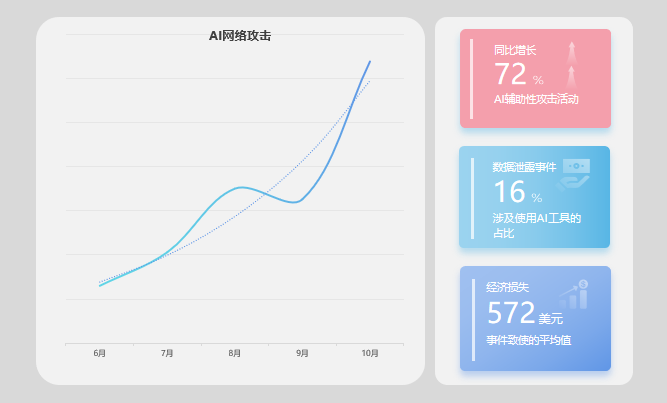
Task: Click the hand holding money icon
Action: [x=574, y=173]
